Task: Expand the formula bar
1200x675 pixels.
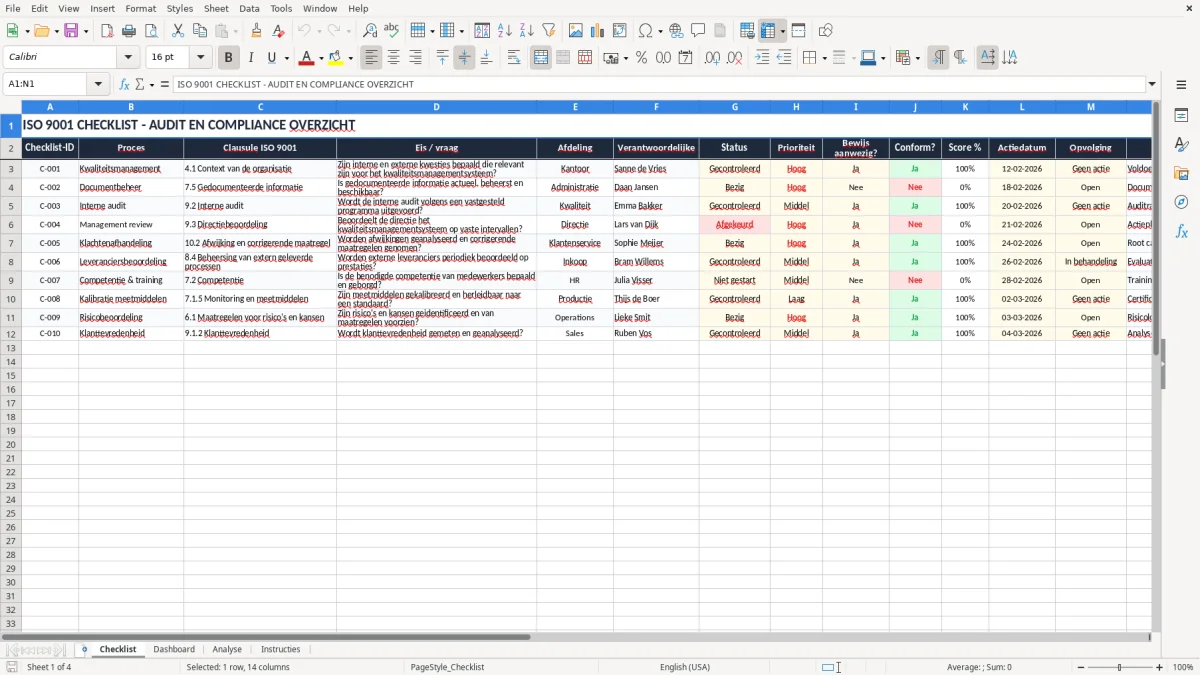Action: 1152,85
